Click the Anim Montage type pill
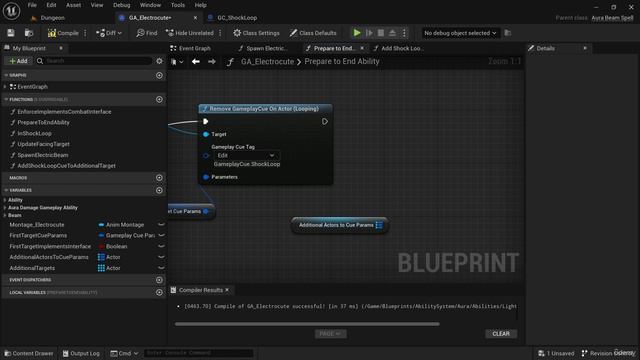The width and height of the screenshot is (640, 360). [122, 225]
